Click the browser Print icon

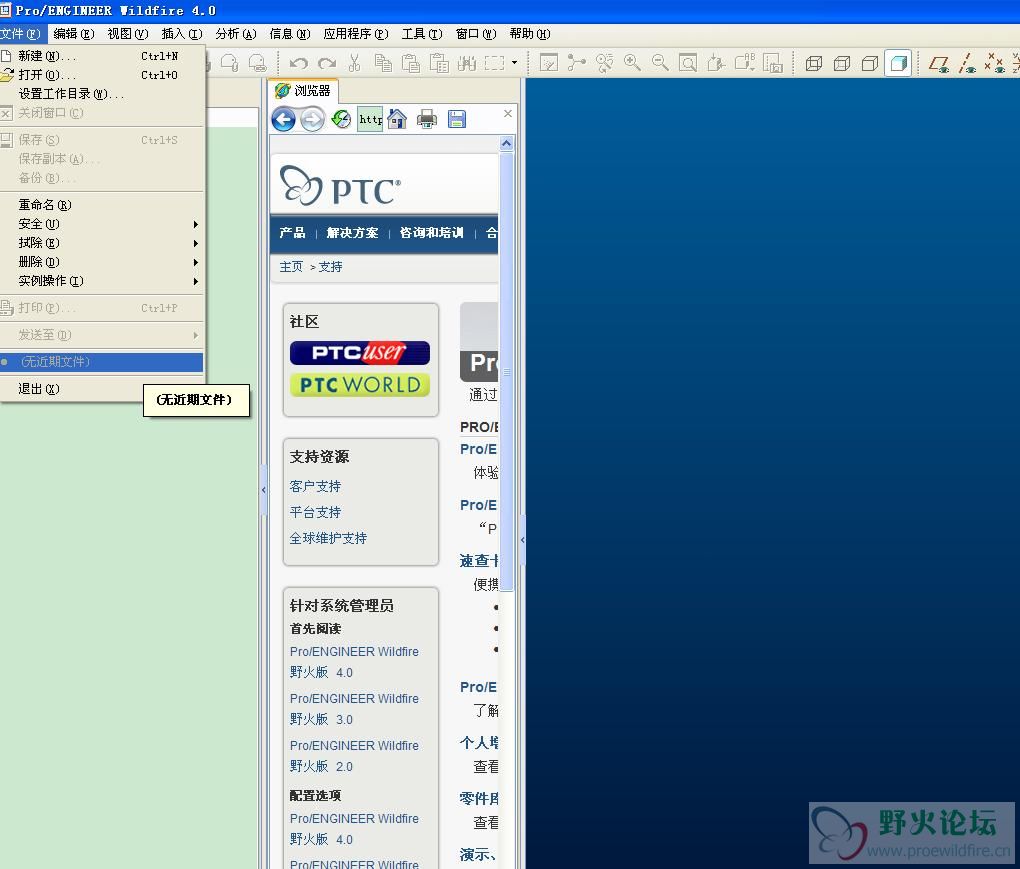(x=427, y=119)
